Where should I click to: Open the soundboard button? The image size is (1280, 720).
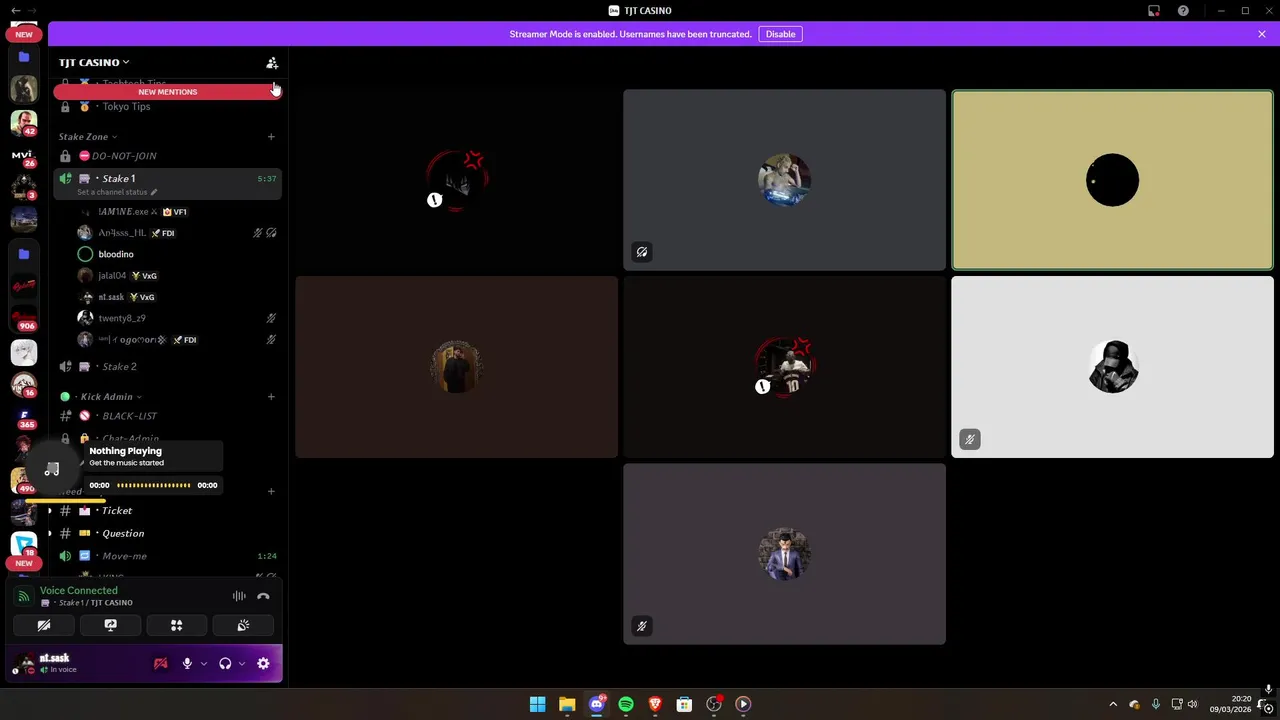click(243, 625)
